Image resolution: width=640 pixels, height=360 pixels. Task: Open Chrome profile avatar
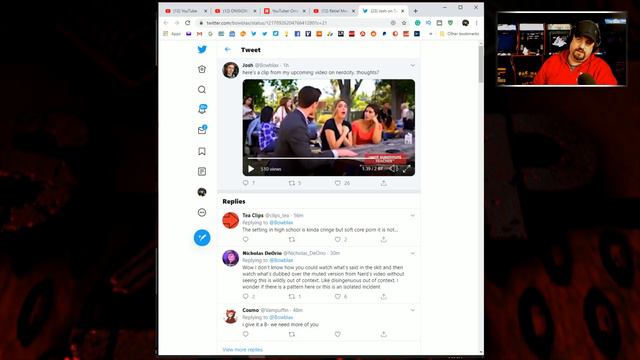coord(465,23)
